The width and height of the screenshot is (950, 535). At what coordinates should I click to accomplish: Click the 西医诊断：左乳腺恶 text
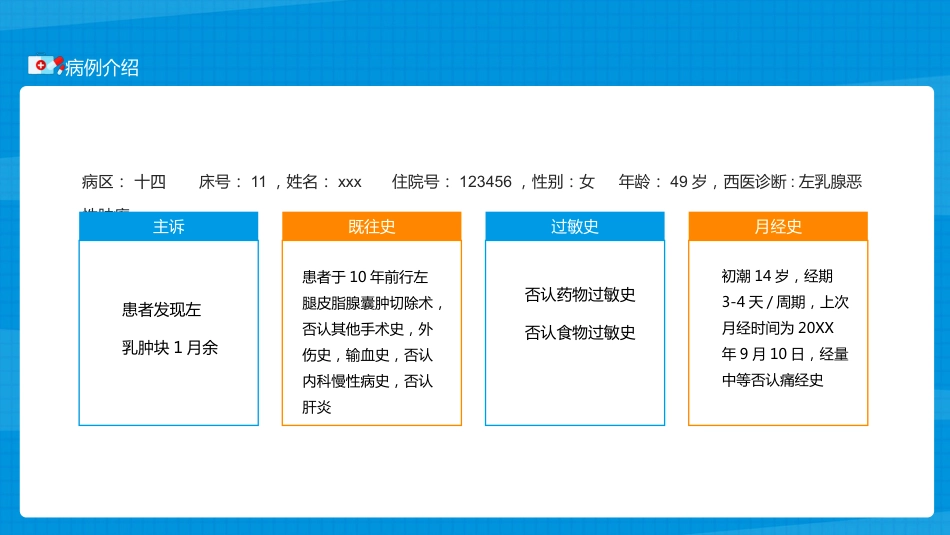pos(792,182)
